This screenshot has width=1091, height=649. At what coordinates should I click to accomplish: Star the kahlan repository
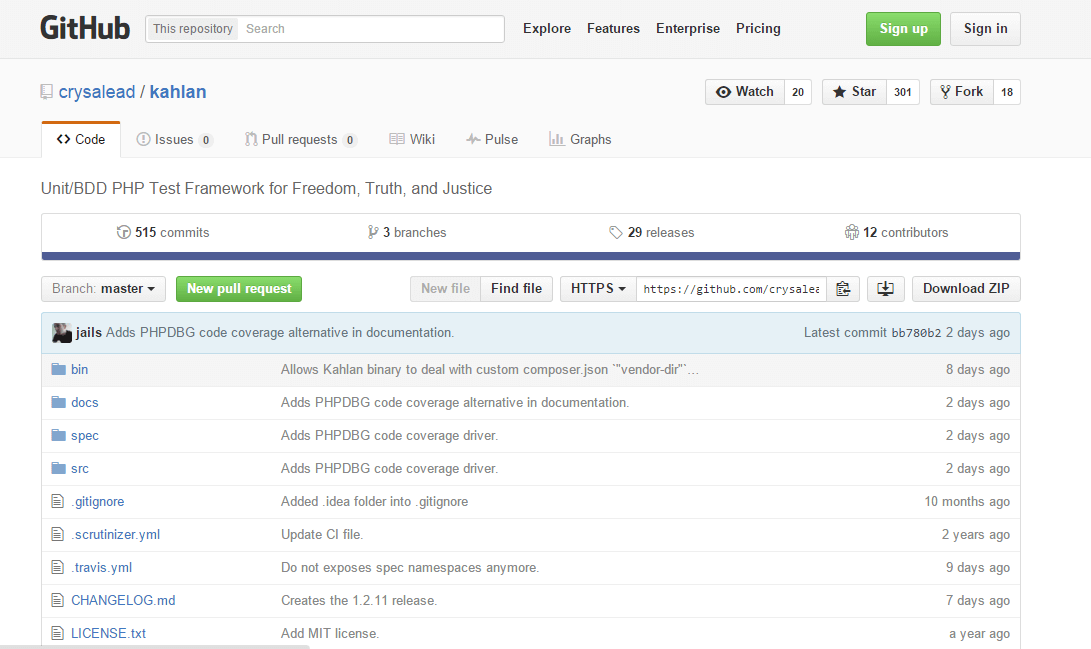coord(854,92)
